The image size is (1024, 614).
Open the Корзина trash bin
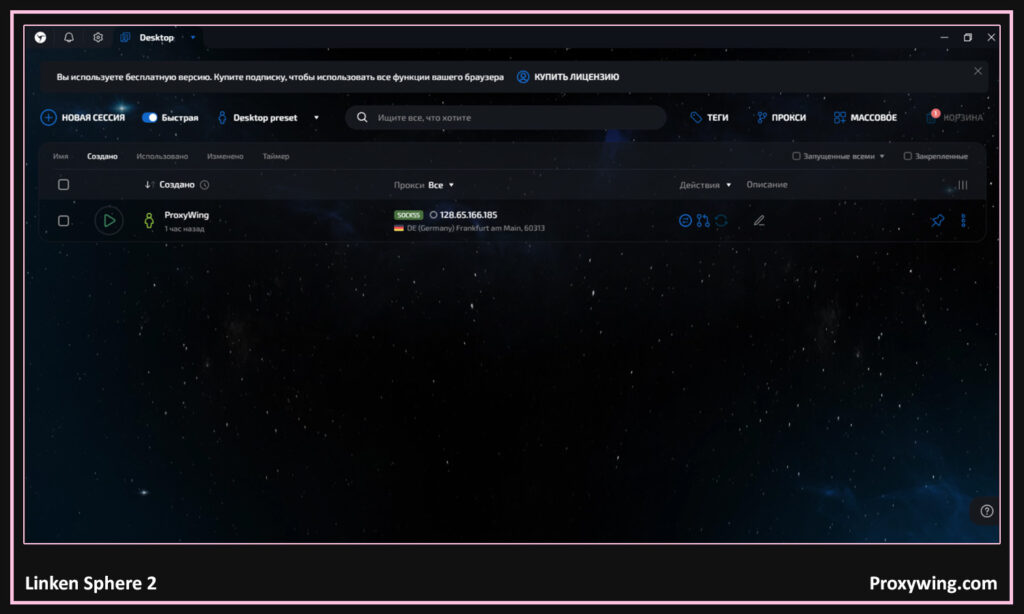955,118
